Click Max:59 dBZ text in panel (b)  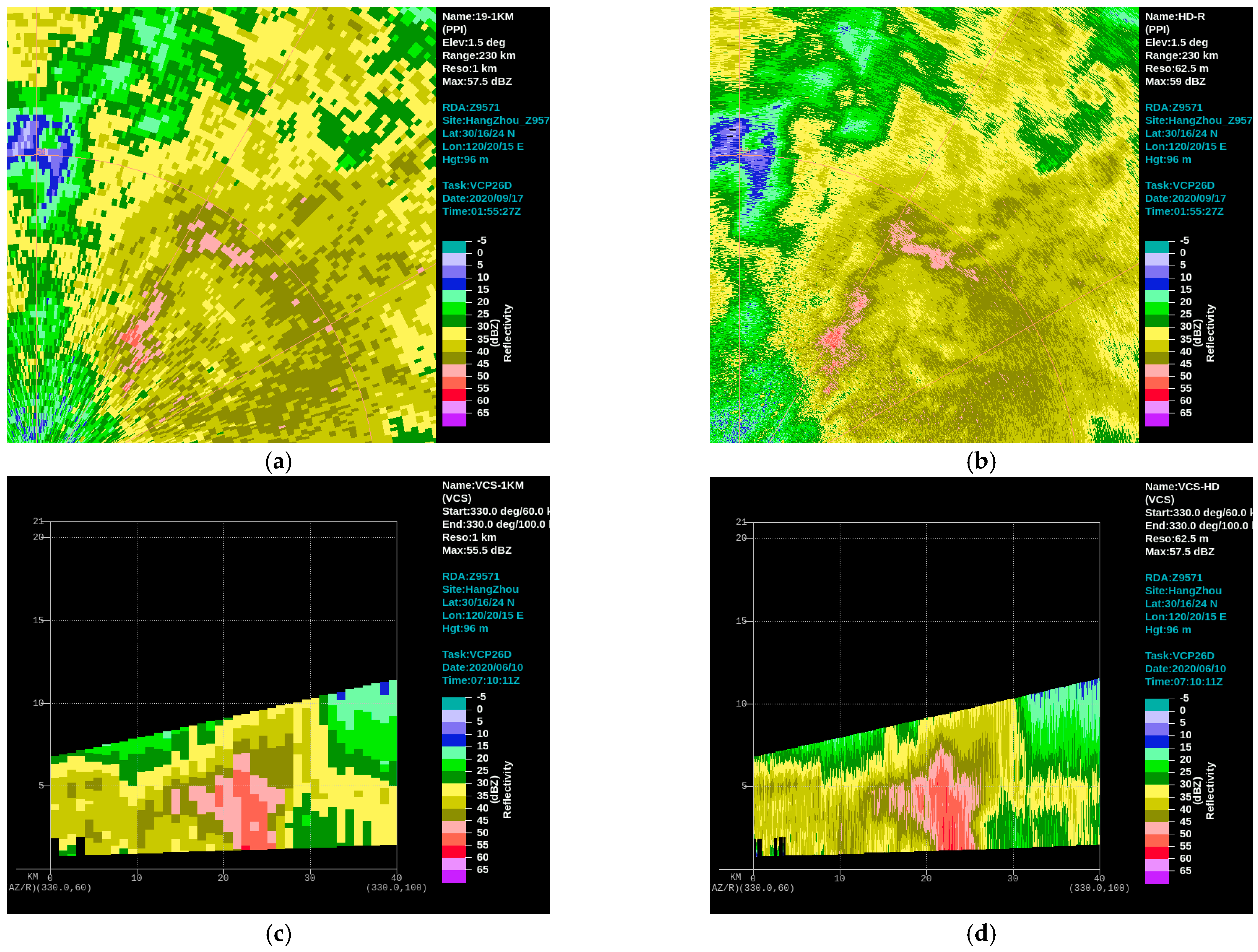(1175, 81)
